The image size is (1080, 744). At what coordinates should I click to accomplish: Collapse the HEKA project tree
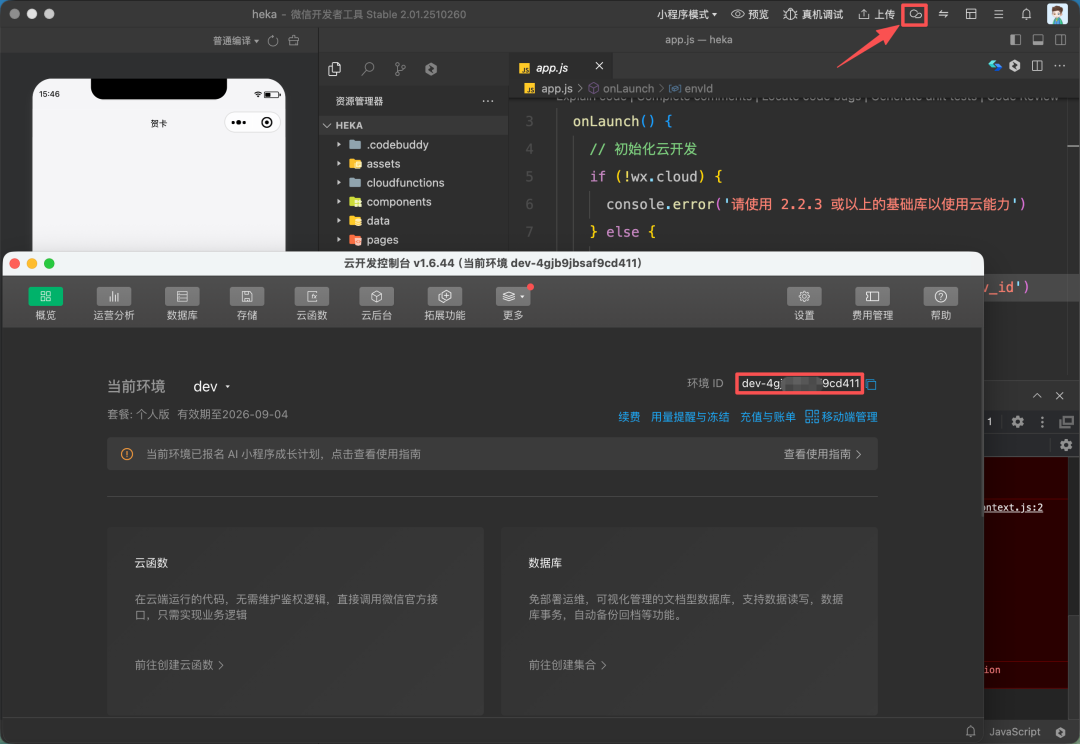click(x=327, y=124)
